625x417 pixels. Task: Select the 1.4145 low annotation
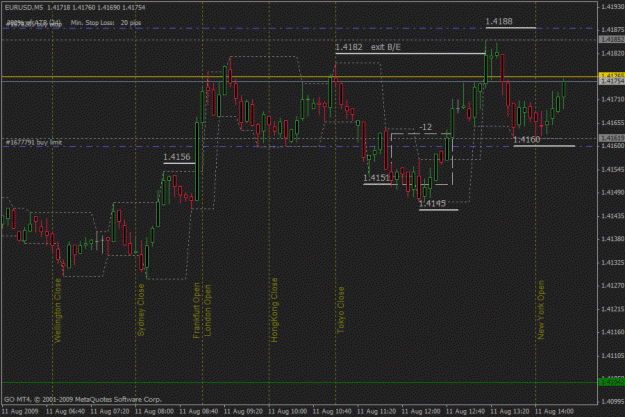tap(432, 204)
